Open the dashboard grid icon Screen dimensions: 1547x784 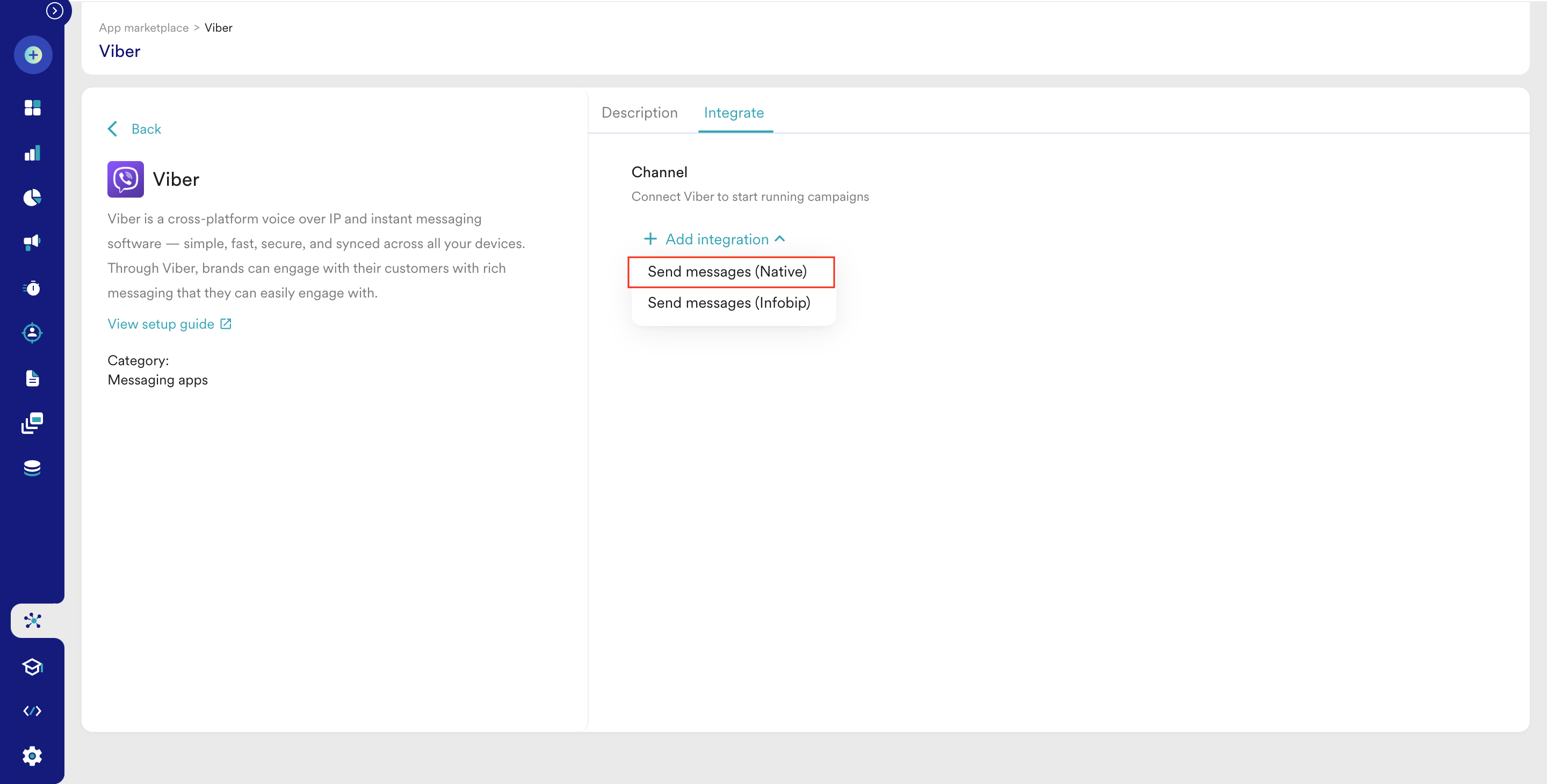click(32, 108)
